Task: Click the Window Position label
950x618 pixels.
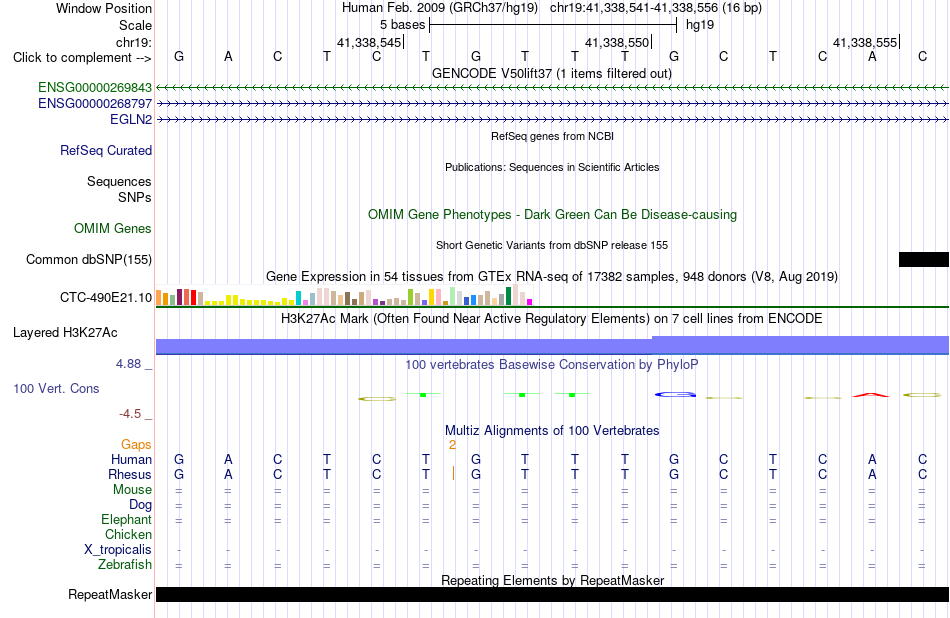Action: coord(104,8)
